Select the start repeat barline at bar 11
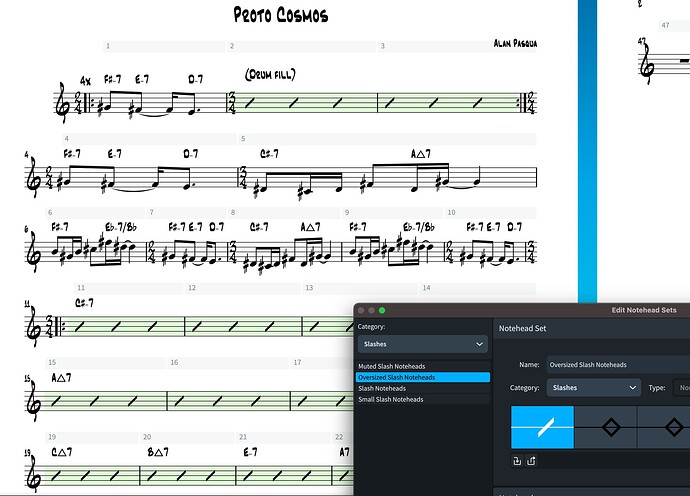Screen dimensions: 690x496 coord(58,326)
